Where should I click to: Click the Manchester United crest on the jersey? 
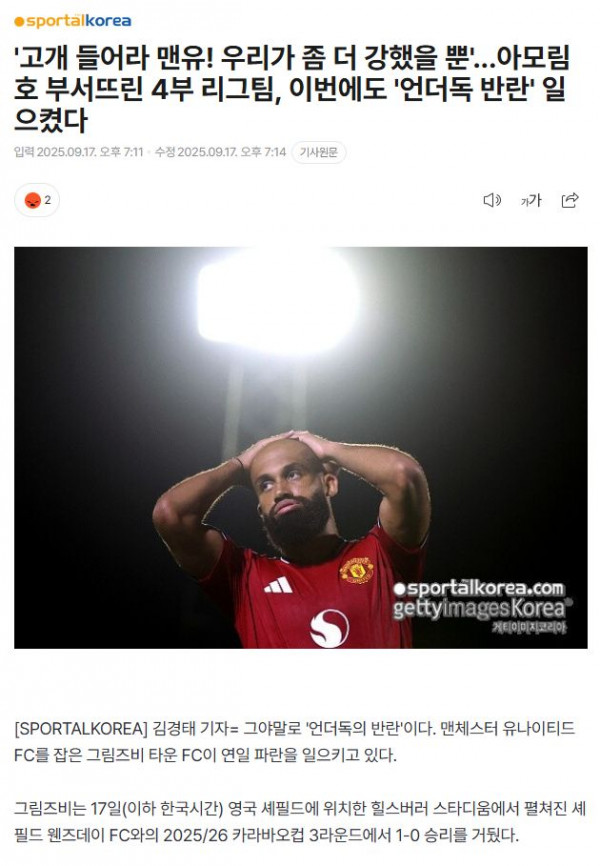[356, 571]
